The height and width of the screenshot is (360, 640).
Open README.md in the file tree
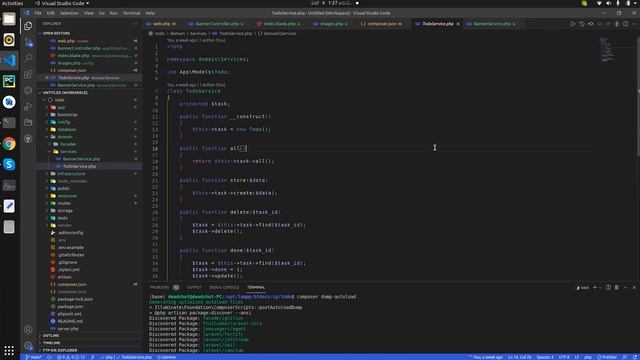[x=70, y=321]
